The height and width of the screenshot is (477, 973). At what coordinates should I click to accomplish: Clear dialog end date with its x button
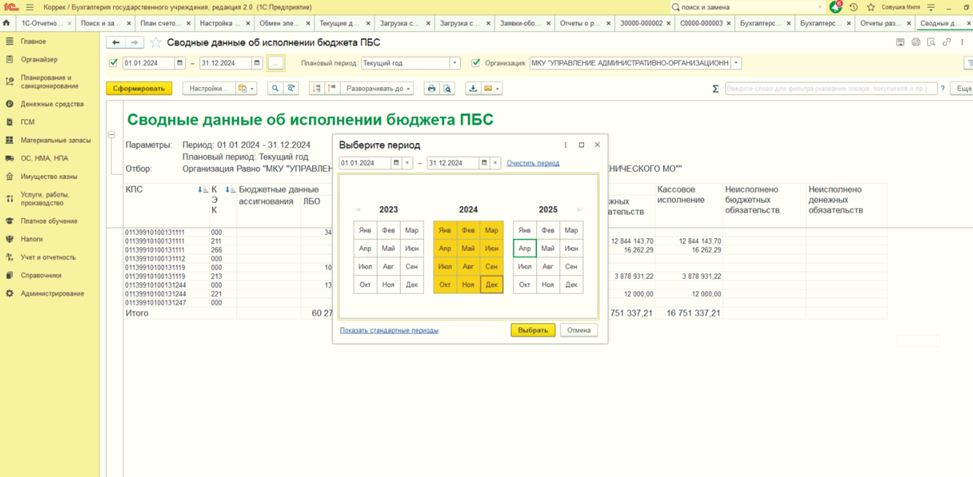point(495,163)
